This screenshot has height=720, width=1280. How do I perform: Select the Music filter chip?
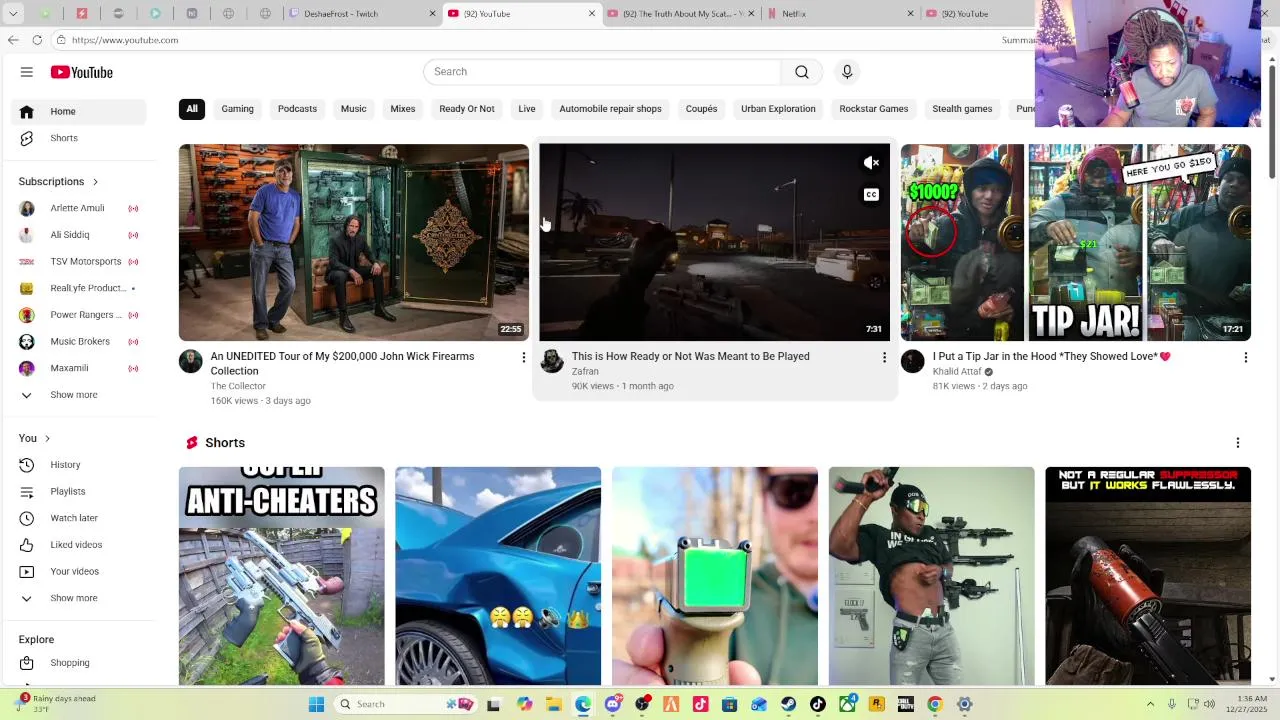[353, 109]
